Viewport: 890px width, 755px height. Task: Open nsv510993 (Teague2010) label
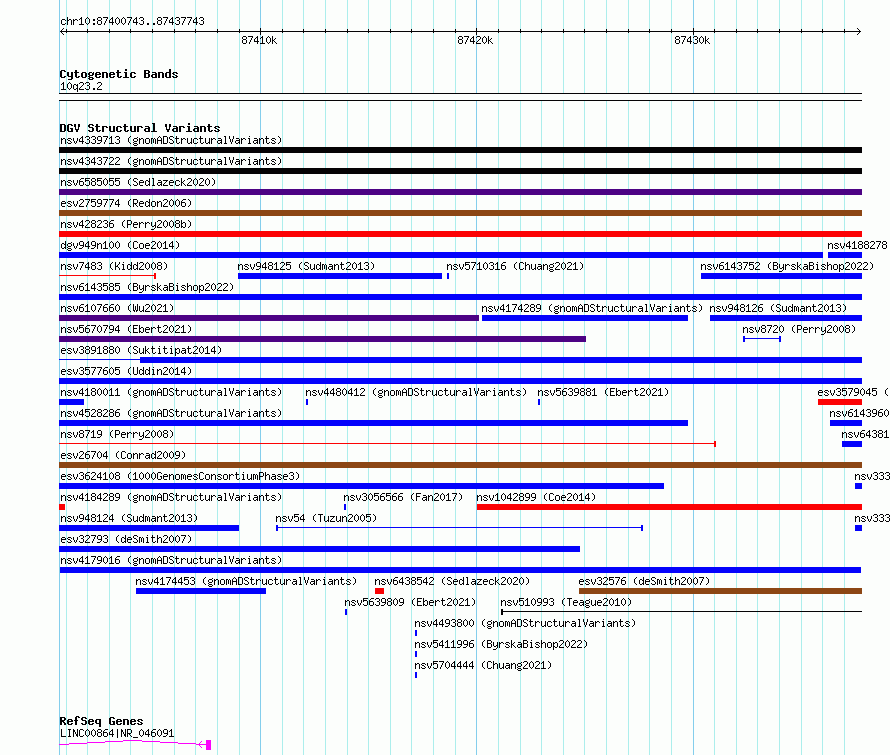click(566, 602)
